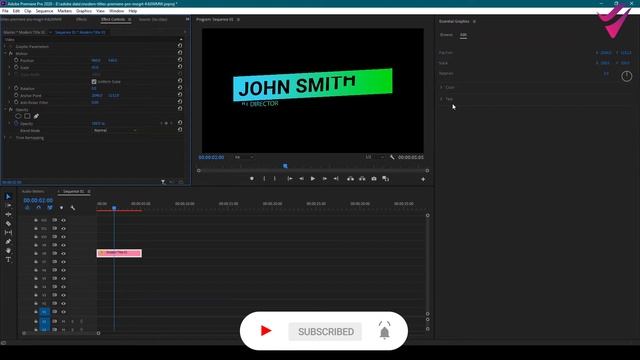Click Position X value in Effect Controls

coord(96,60)
